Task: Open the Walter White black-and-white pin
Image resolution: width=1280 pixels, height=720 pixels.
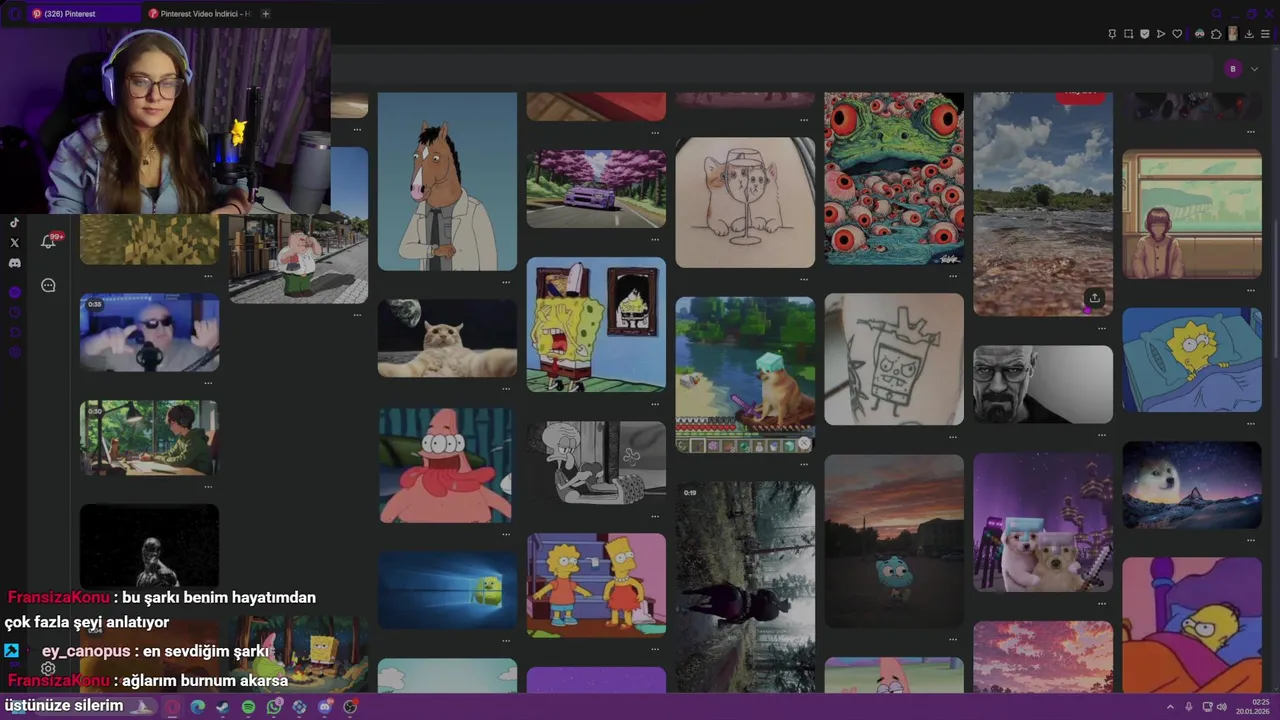Action: 1043,385
